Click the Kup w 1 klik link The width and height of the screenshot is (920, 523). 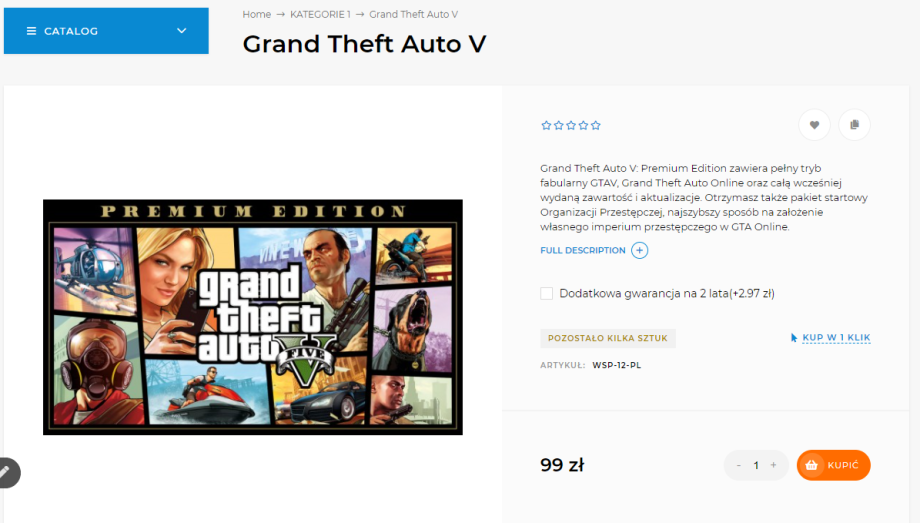coord(836,338)
